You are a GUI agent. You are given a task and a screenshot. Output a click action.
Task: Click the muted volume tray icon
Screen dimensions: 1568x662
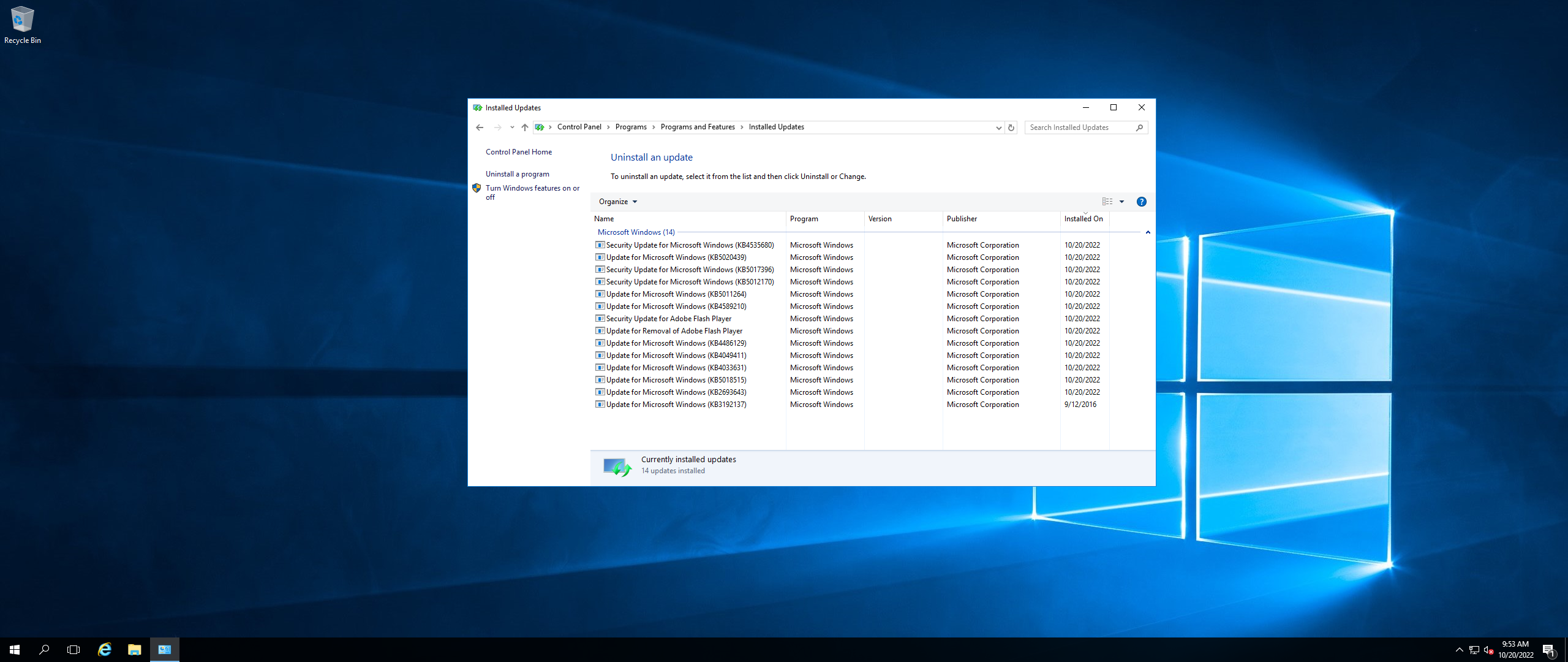click(x=1488, y=650)
